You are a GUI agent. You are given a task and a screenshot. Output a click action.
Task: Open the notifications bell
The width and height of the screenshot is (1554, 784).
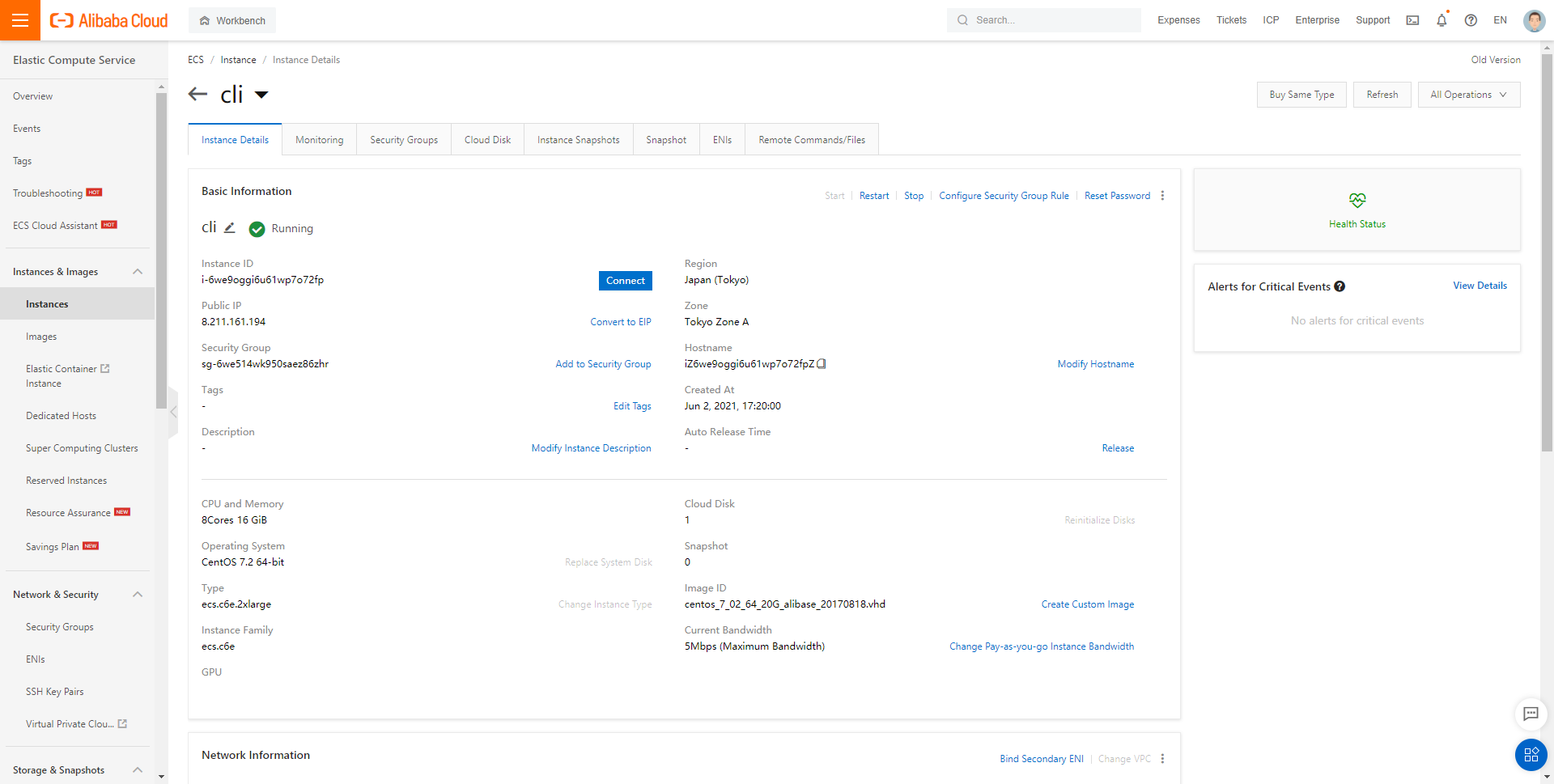1441,20
